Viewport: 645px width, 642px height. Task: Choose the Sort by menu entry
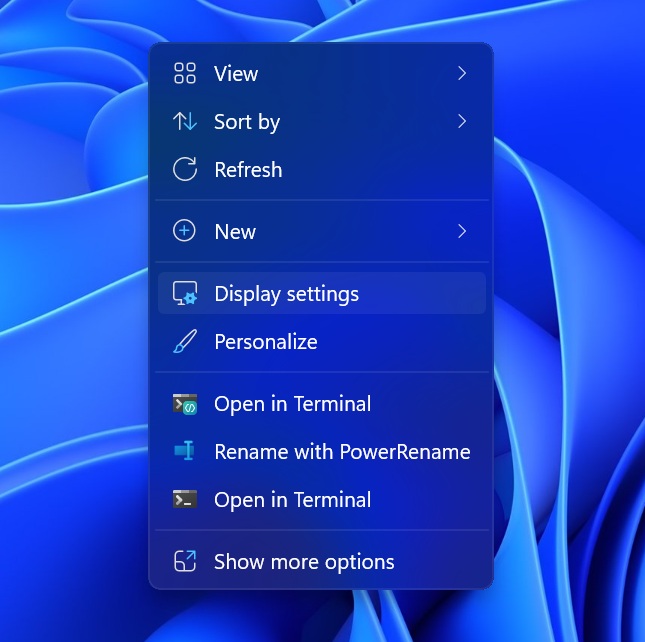pyautogui.click(x=322, y=121)
